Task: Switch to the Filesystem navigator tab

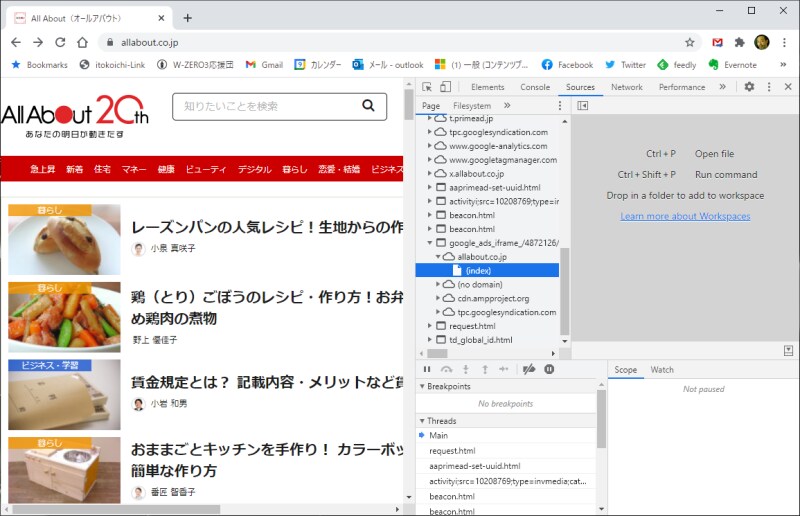Action: [472, 106]
